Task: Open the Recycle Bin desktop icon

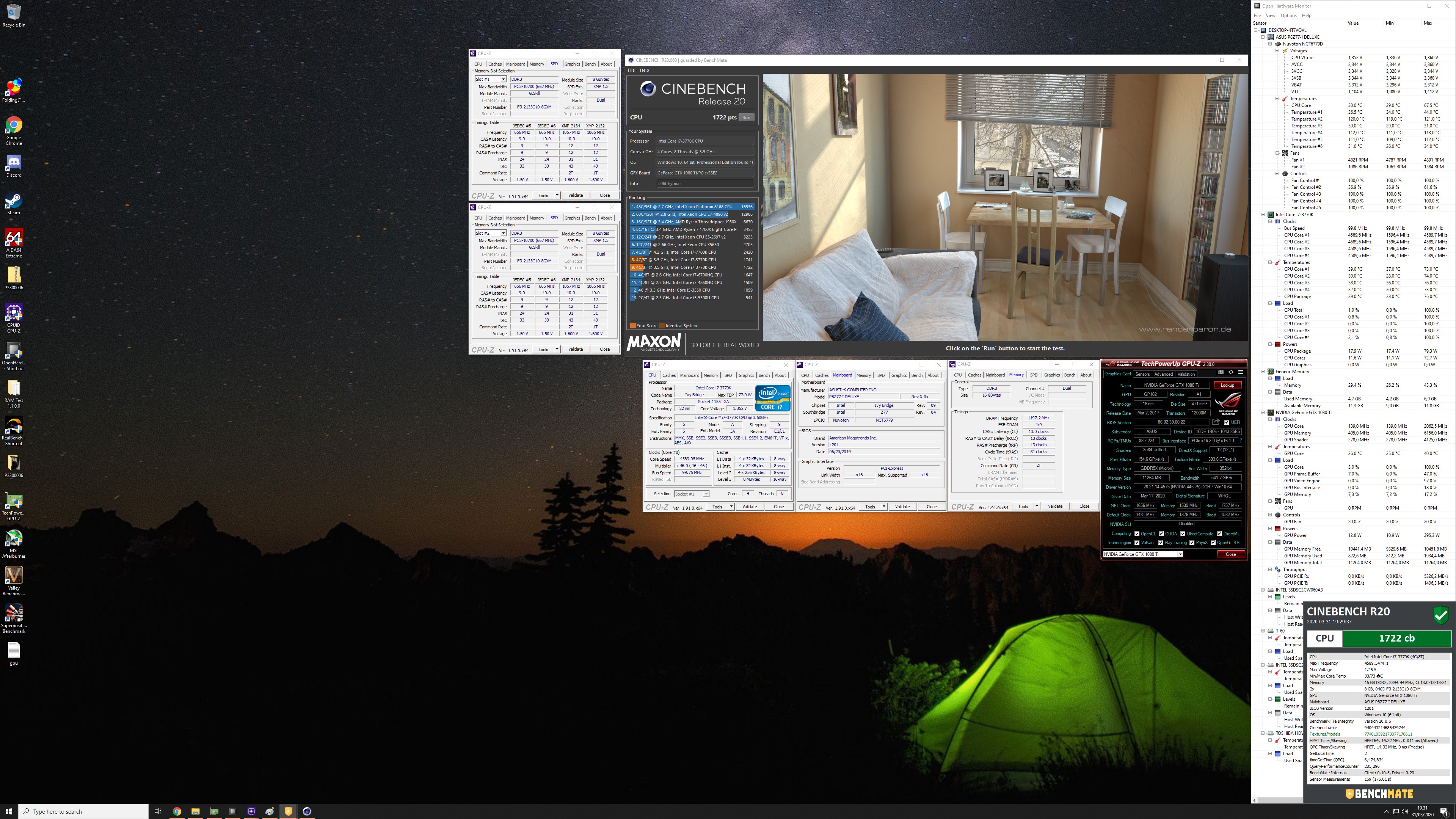Action: coord(14,16)
